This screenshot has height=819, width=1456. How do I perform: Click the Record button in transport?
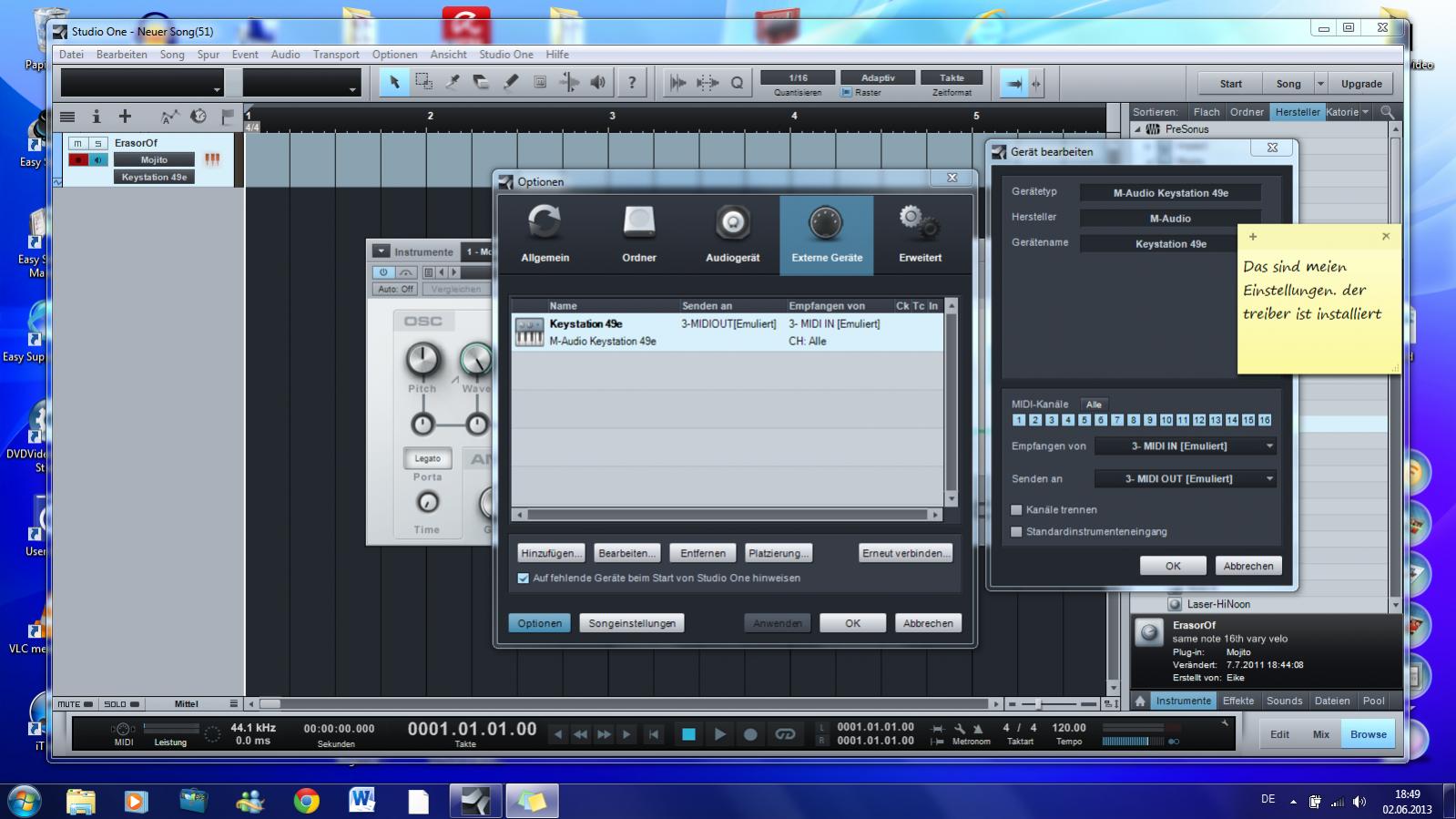[x=750, y=734]
